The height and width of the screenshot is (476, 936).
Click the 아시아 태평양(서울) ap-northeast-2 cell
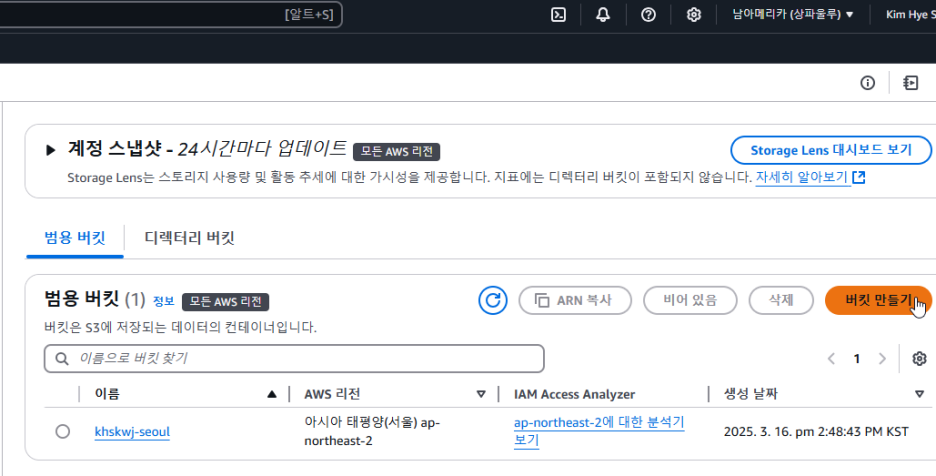click(372, 431)
